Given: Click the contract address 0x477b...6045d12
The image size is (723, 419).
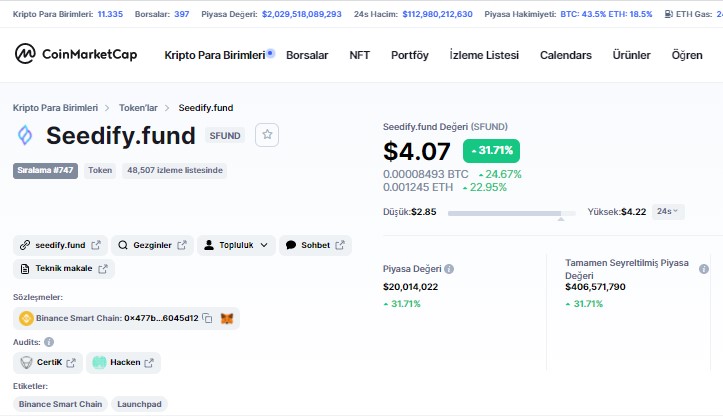Looking at the screenshot, I should point(161,318).
